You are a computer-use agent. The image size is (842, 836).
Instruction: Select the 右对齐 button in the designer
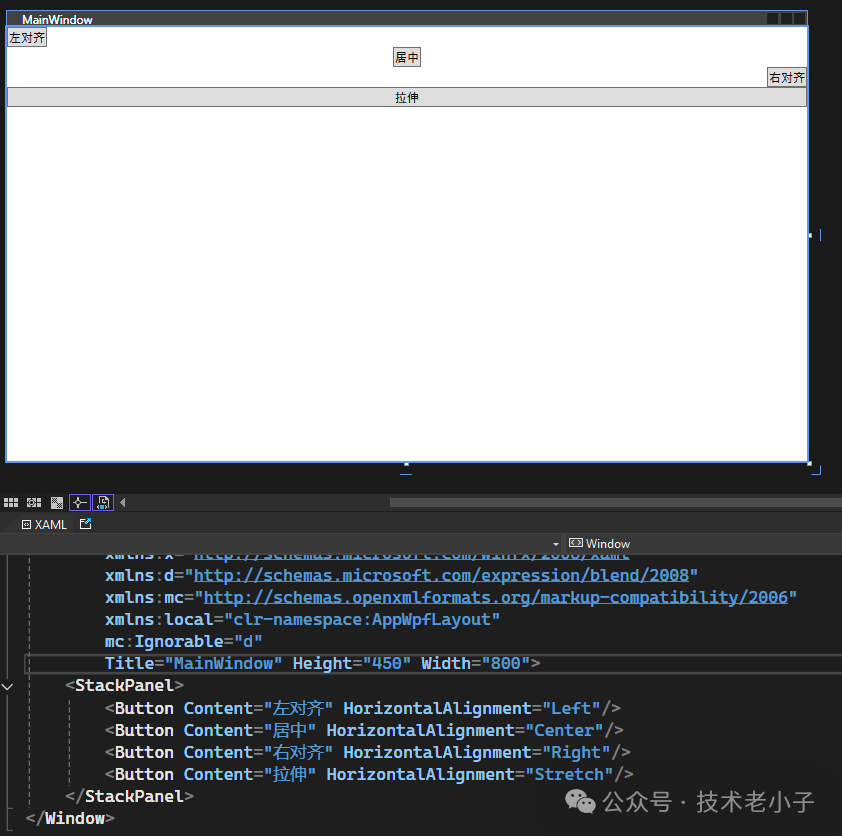787,78
